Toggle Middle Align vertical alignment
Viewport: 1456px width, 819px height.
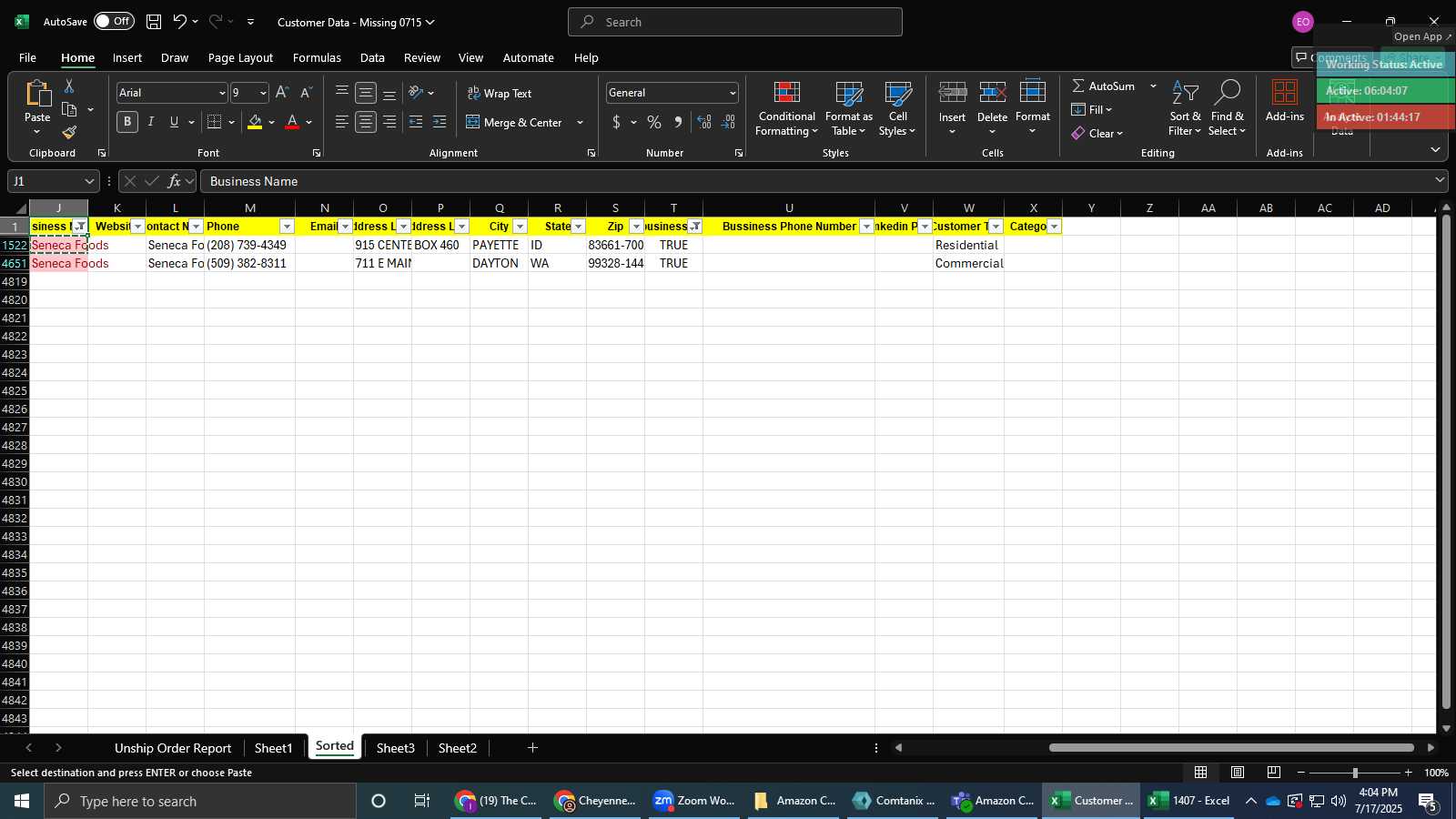click(366, 93)
